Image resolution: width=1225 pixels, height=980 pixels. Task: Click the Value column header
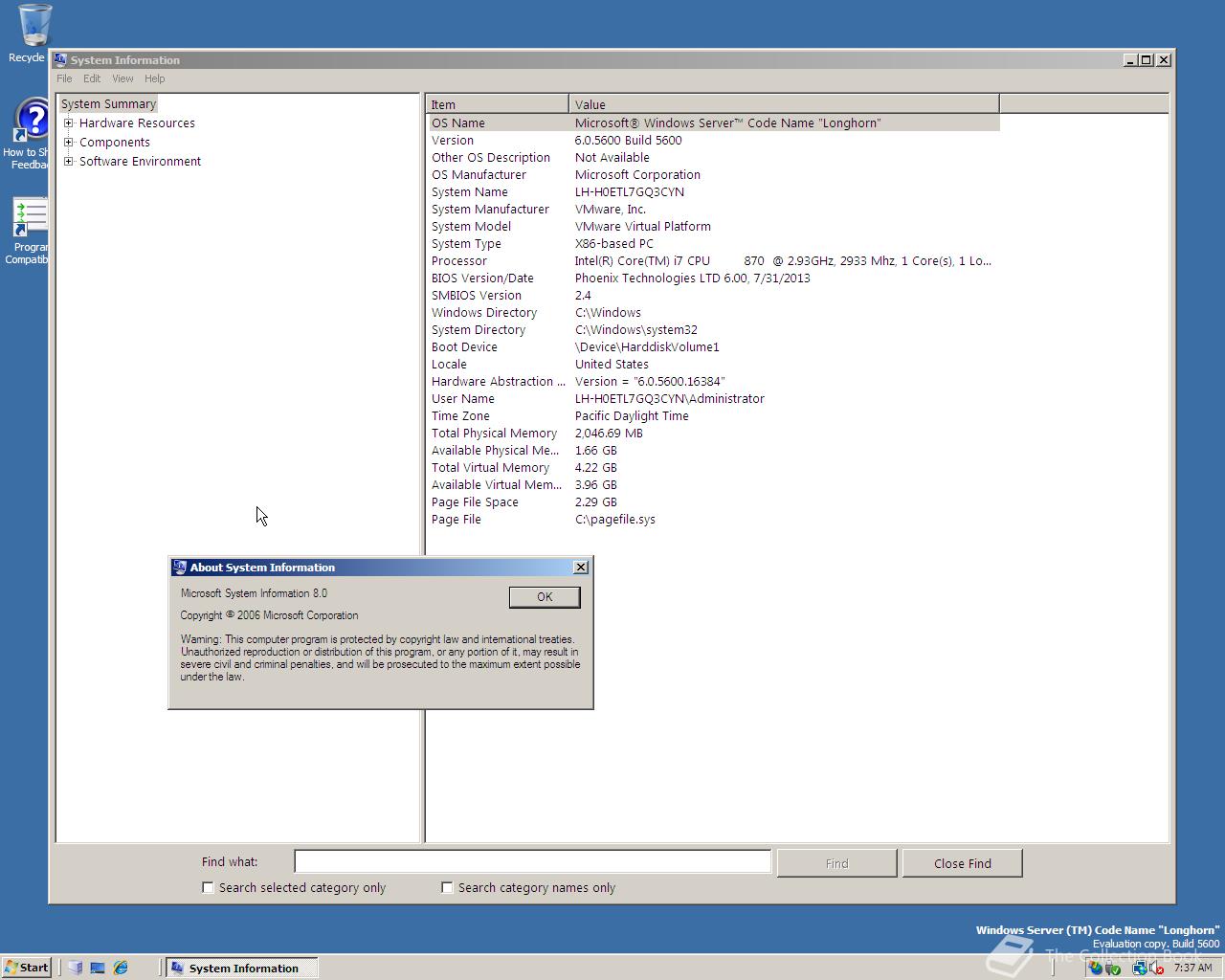click(784, 104)
